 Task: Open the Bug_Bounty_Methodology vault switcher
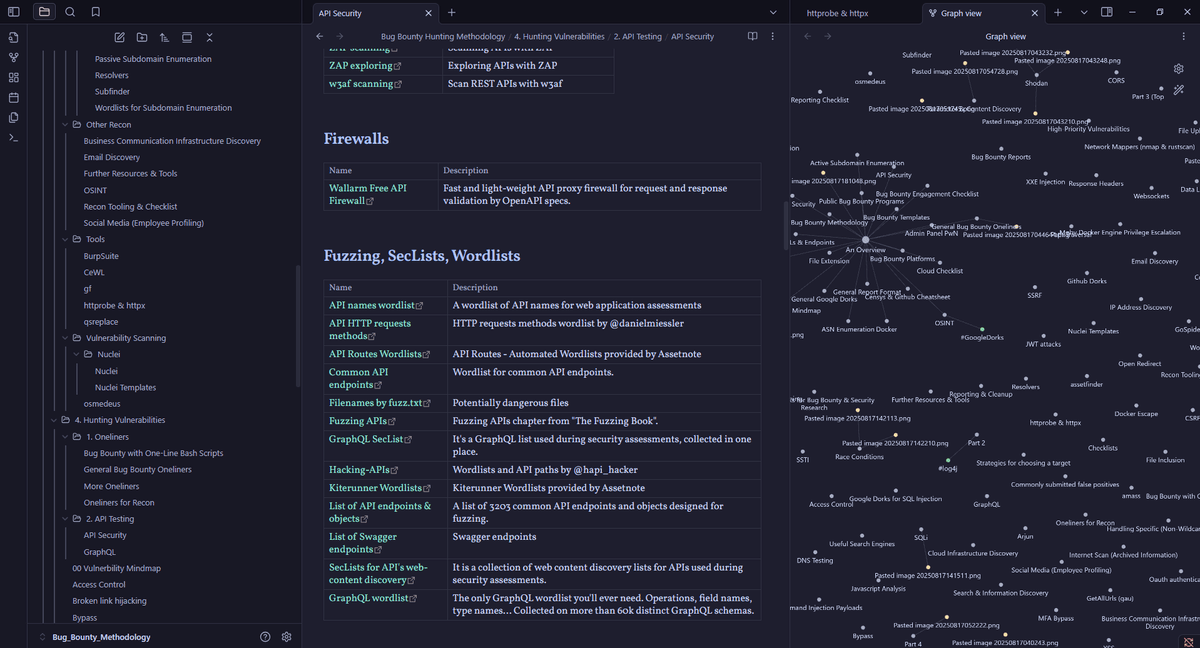coord(101,637)
